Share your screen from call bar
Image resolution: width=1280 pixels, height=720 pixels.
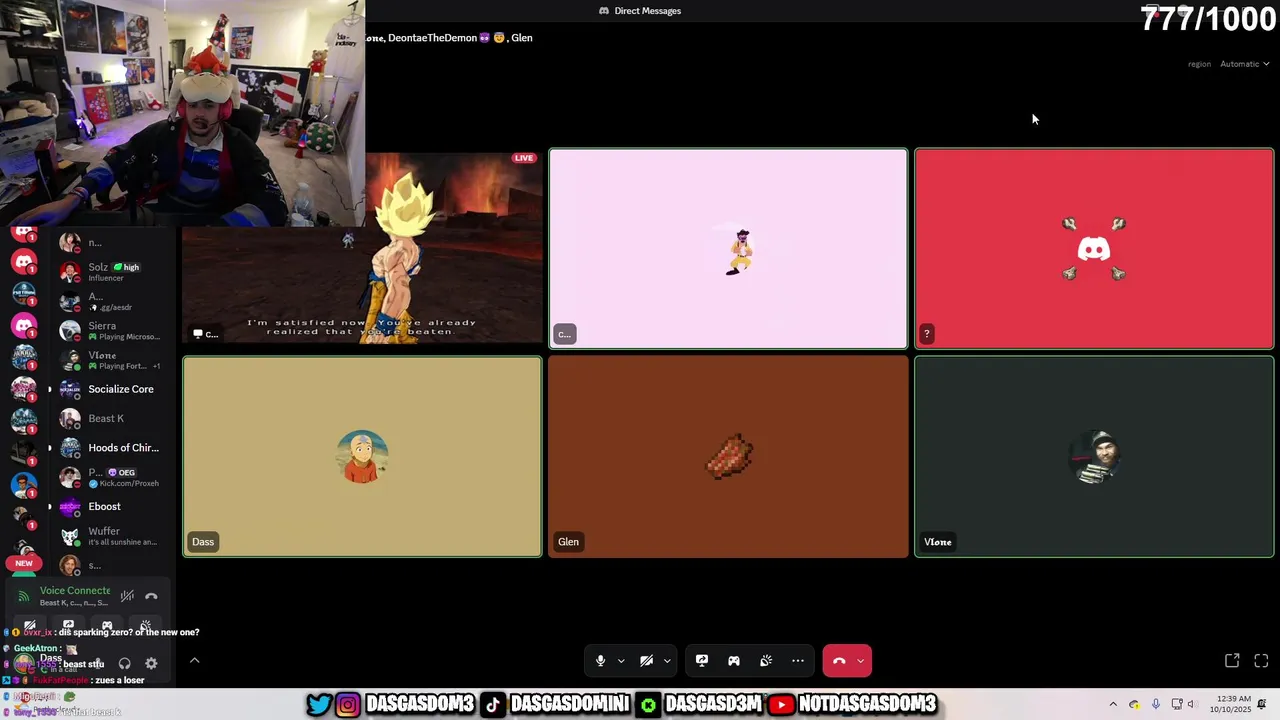[702, 661]
